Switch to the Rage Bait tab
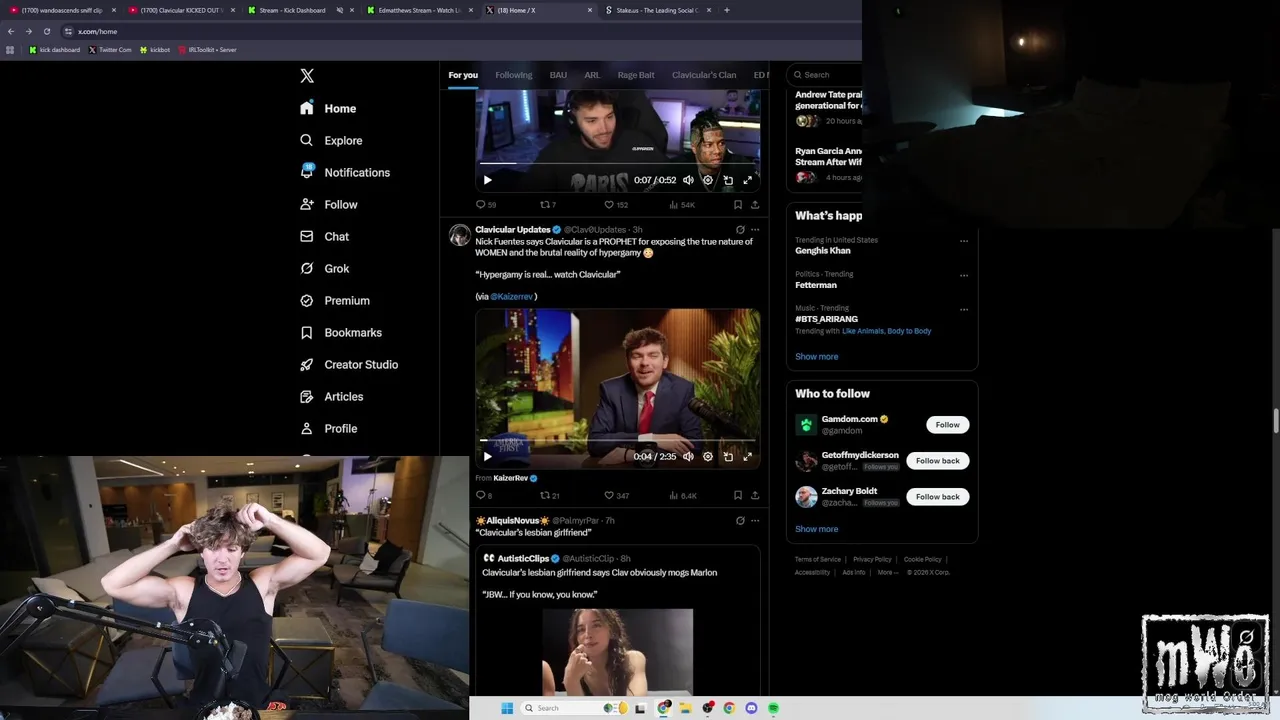 pyautogui.click(x=636, y=75)
